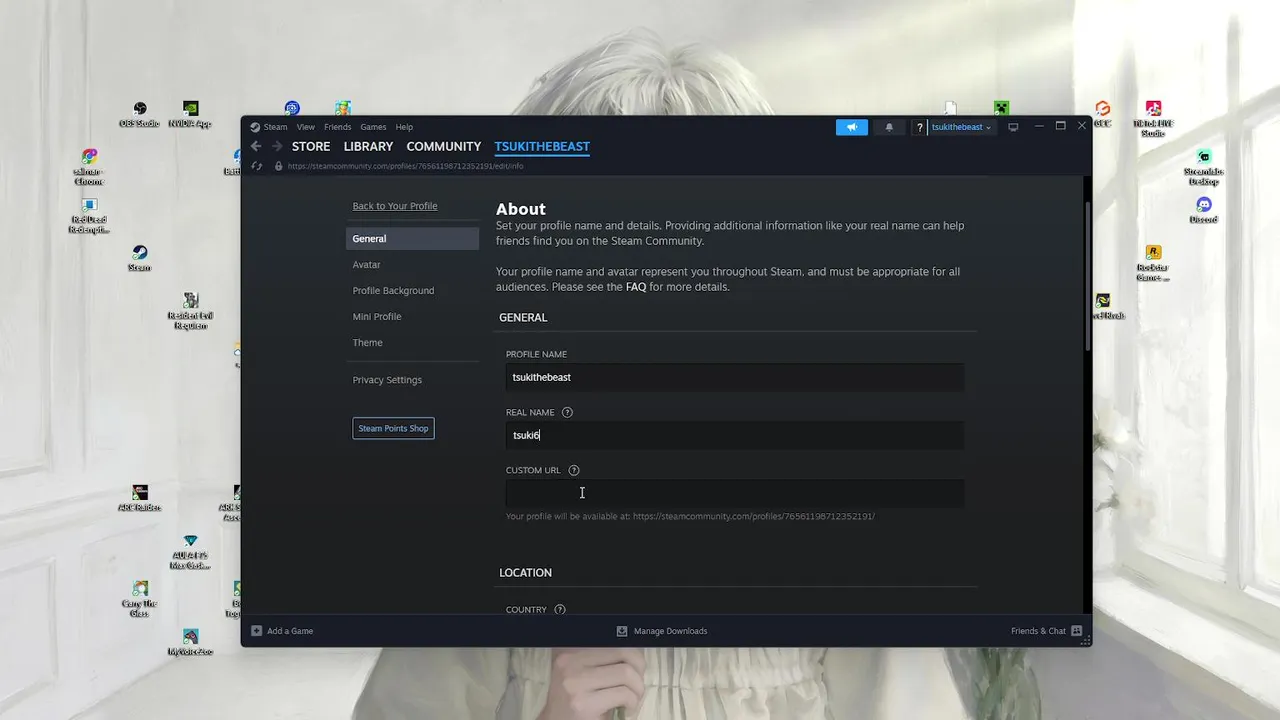Click Manage Downloads label
Screen dimensions: 1280x720
(x=670, y=631)
